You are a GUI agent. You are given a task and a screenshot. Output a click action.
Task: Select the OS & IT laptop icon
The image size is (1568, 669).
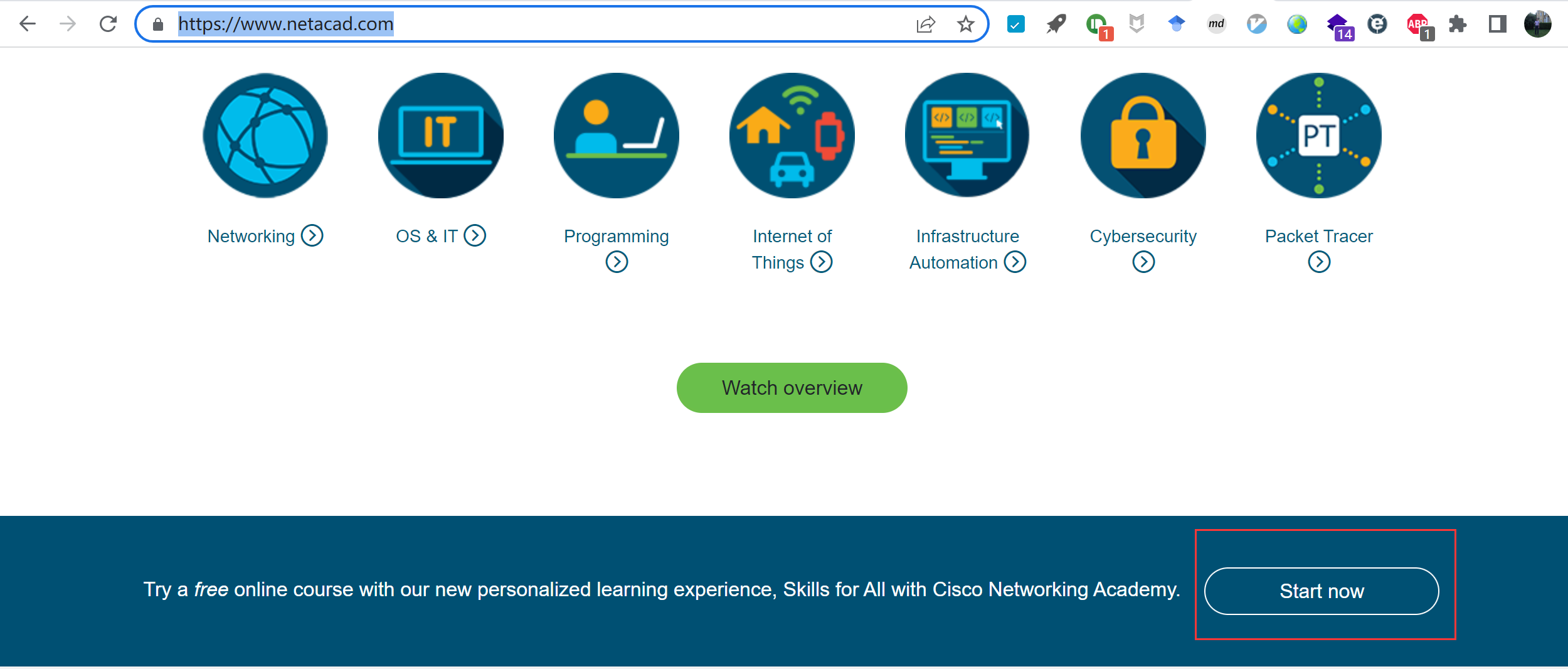[x=440, y=136]
